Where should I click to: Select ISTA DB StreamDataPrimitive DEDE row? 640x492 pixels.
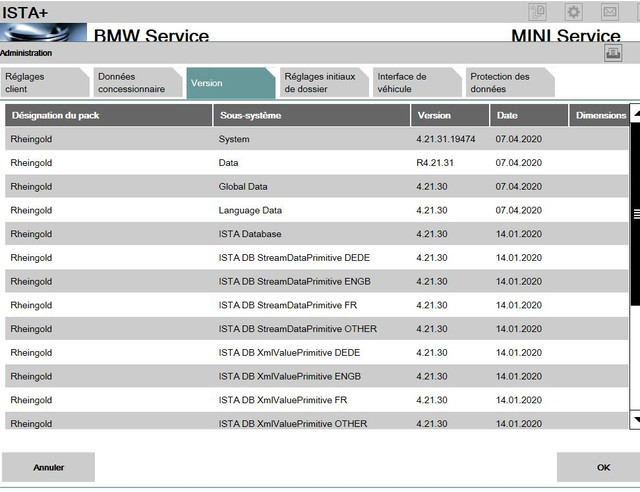pyautogui.click(x=316, y=257)
